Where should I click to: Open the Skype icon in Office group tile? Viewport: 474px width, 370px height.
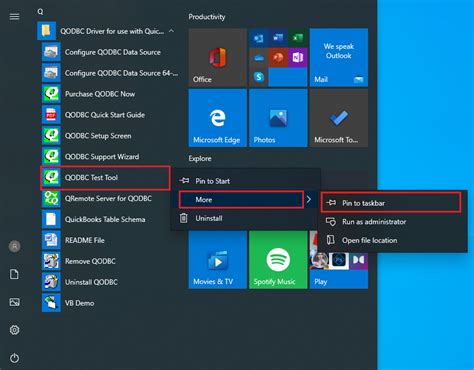(259, 77)
